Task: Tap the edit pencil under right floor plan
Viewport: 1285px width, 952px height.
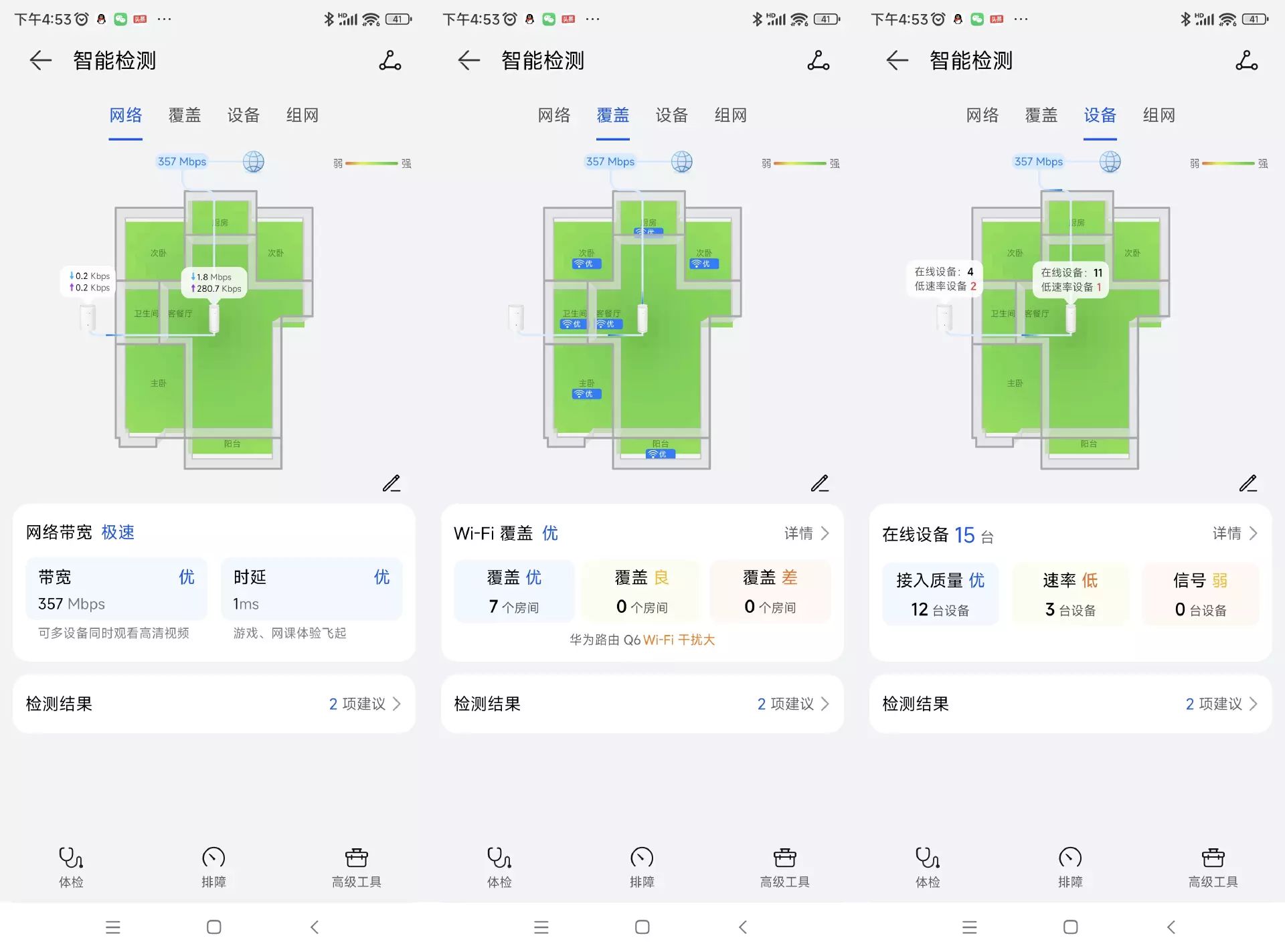Action: [x=1248, y=483]
